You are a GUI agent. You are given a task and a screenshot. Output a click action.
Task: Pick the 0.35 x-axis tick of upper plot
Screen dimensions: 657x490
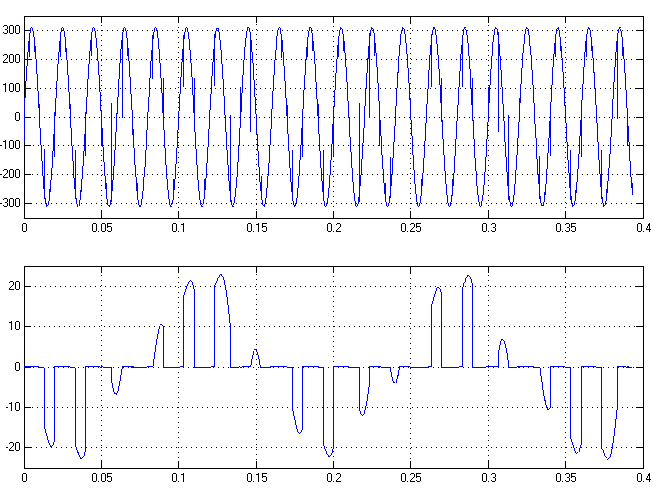pos(566,228)
